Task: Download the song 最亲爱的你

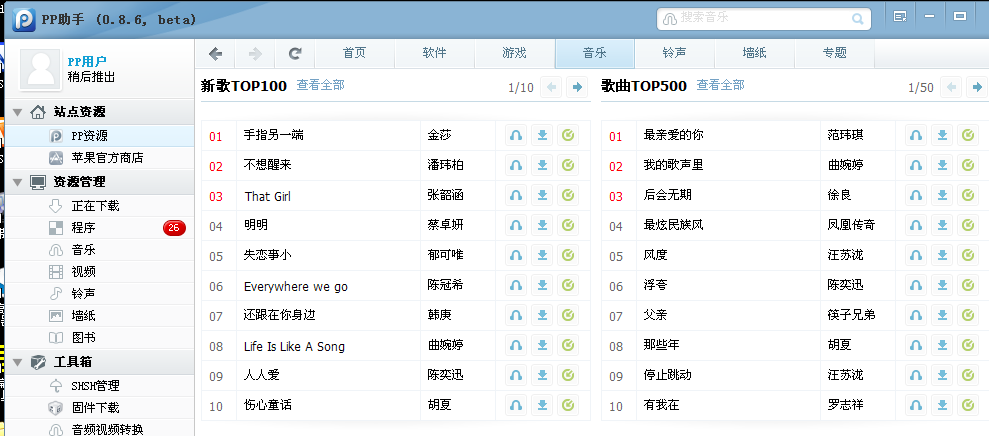Action: (942, 136)
